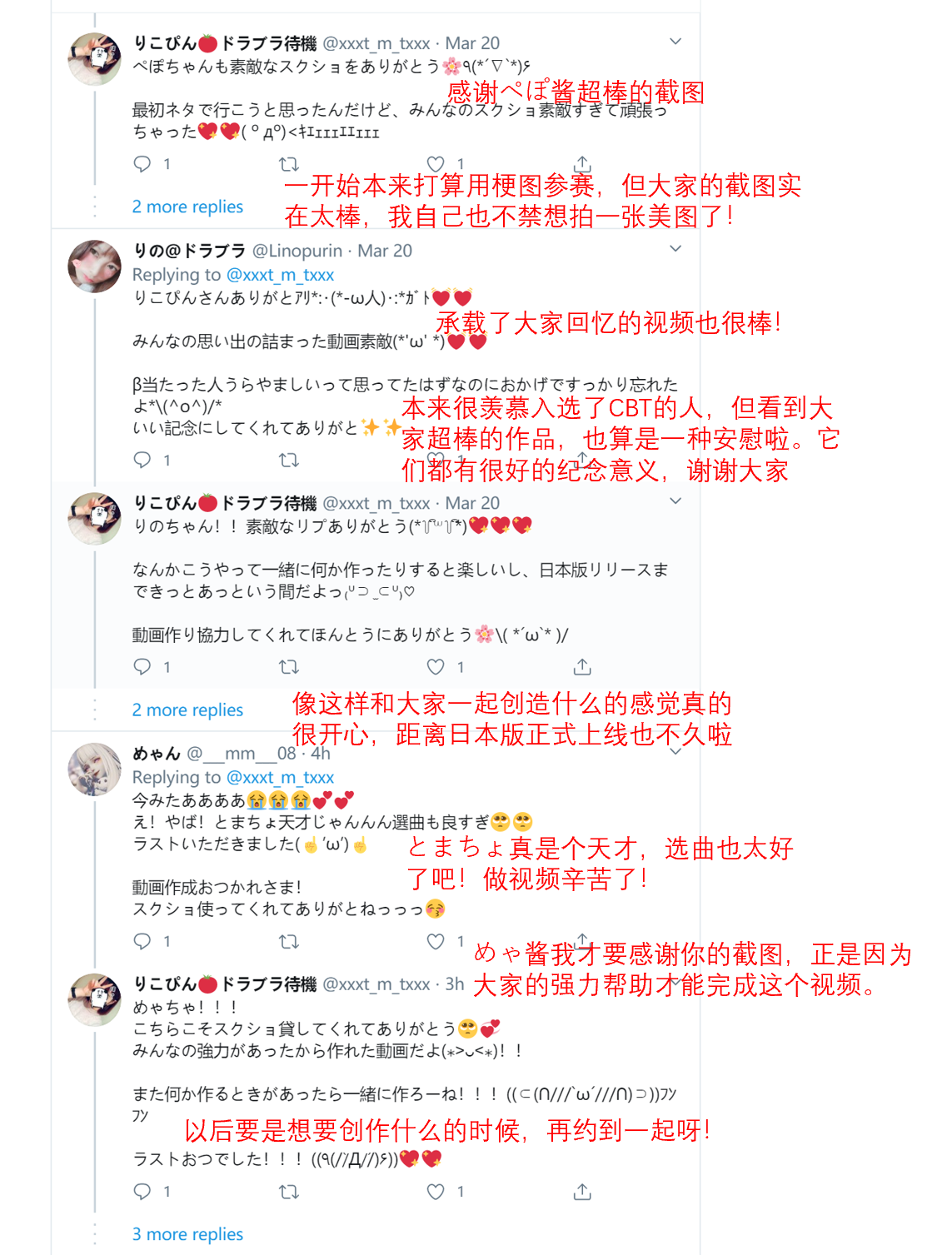
Task: Open めゃん's profile avatar
Action: coord(94,769)
